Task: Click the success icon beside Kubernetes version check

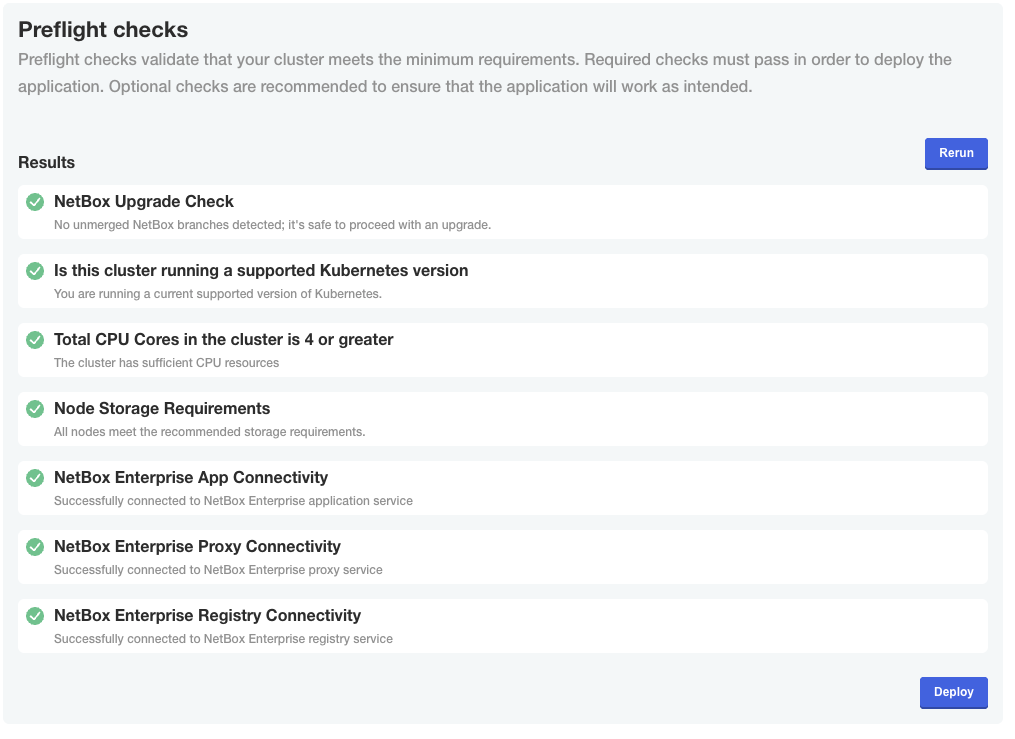Action: (36, 271)
